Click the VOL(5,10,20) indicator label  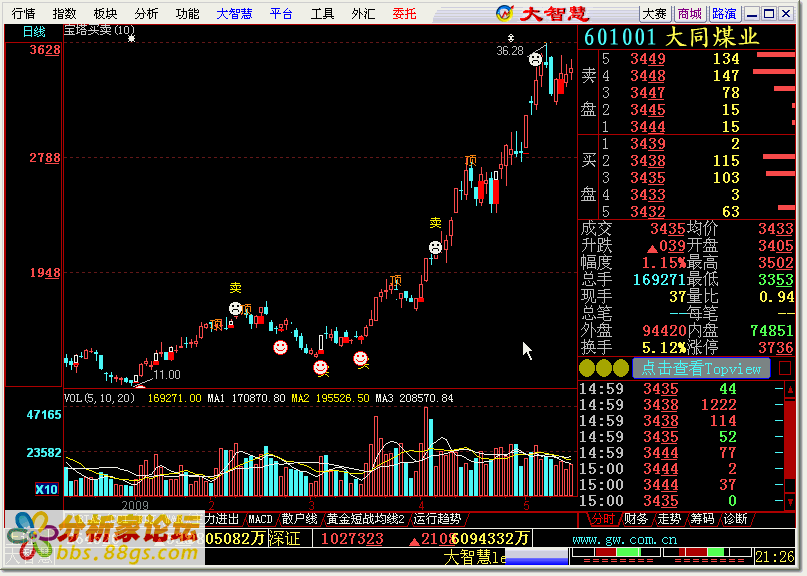point(99,398)
